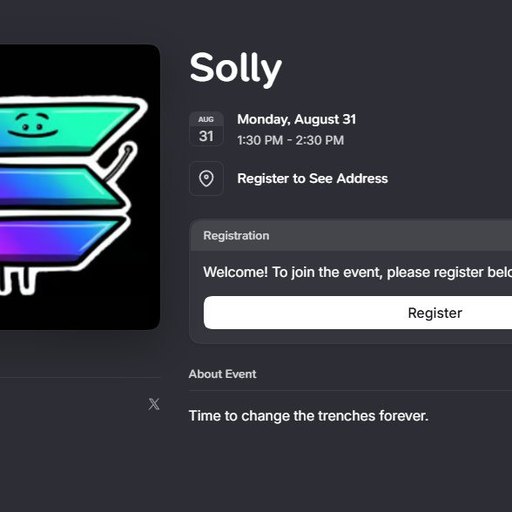This screenshot has height=512, width=512.
Task: Click the mascot's raised arm in cover image
Action: point(118,161)
